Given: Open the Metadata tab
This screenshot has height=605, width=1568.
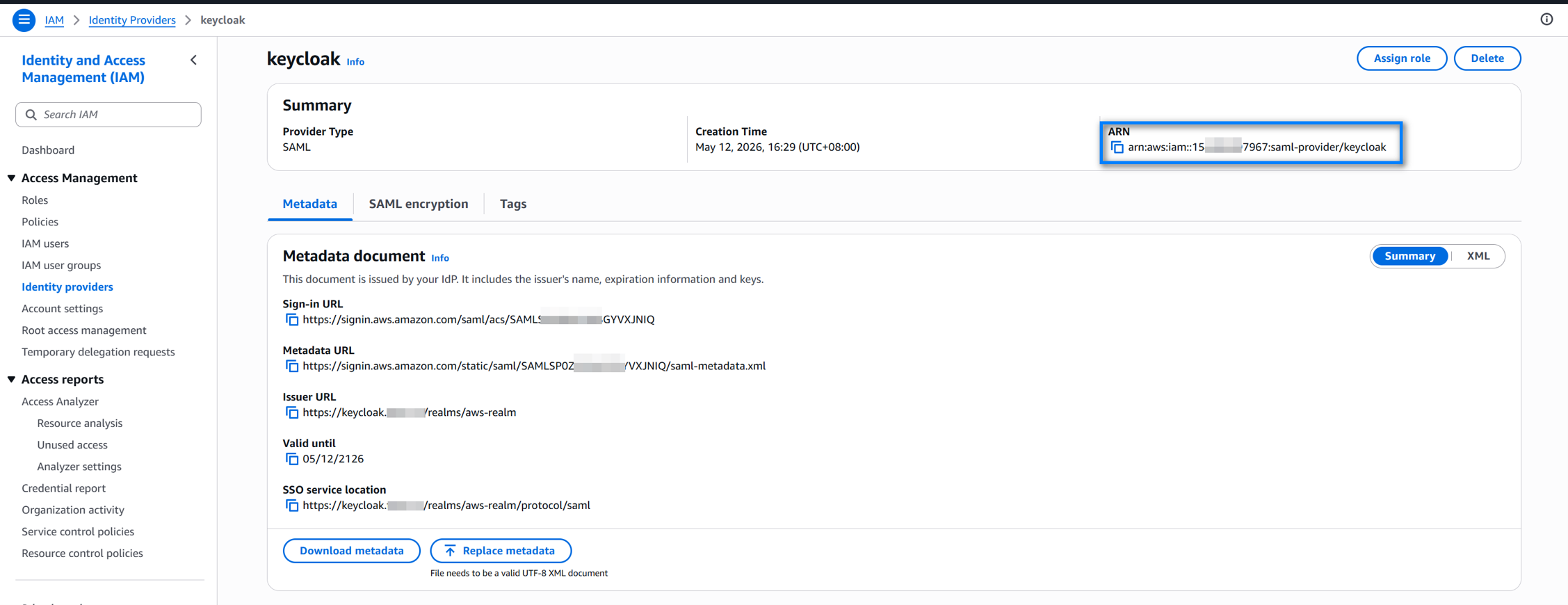Looking at the screenshot, I should pos(310,204).
